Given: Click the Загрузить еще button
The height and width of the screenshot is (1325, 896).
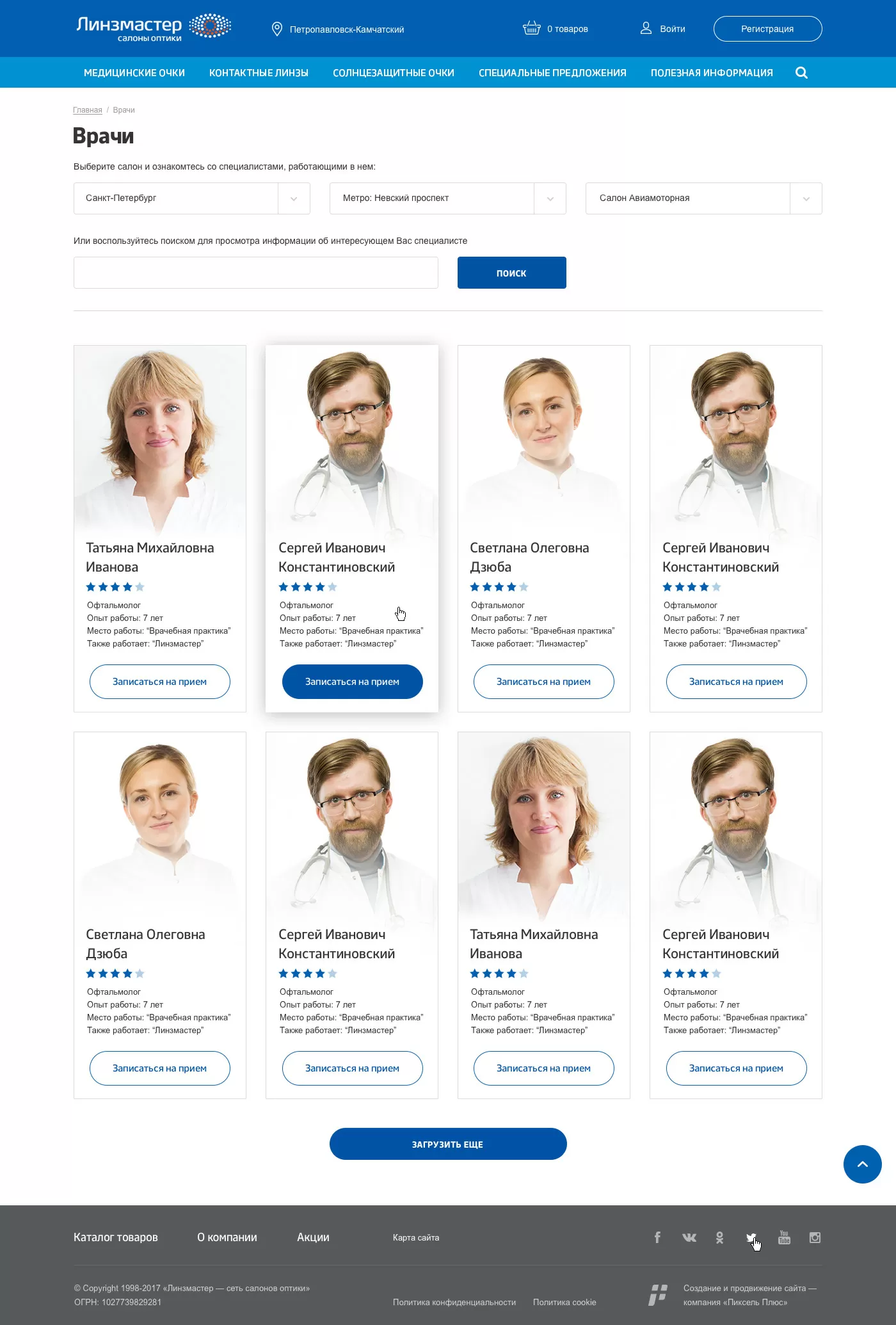Looking at the screenshot, I should coord(448,1144).
